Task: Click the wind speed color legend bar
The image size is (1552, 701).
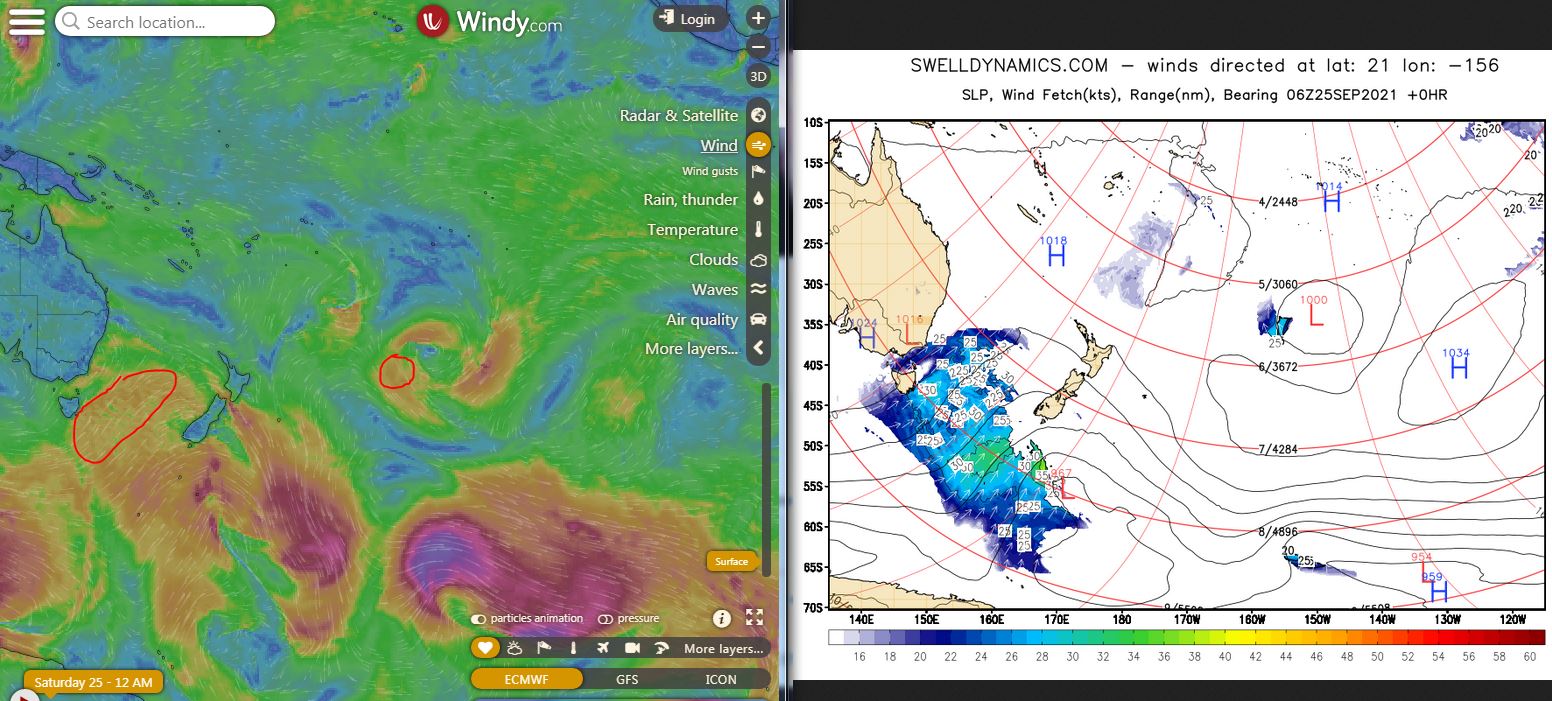Action: (1186, 637)
